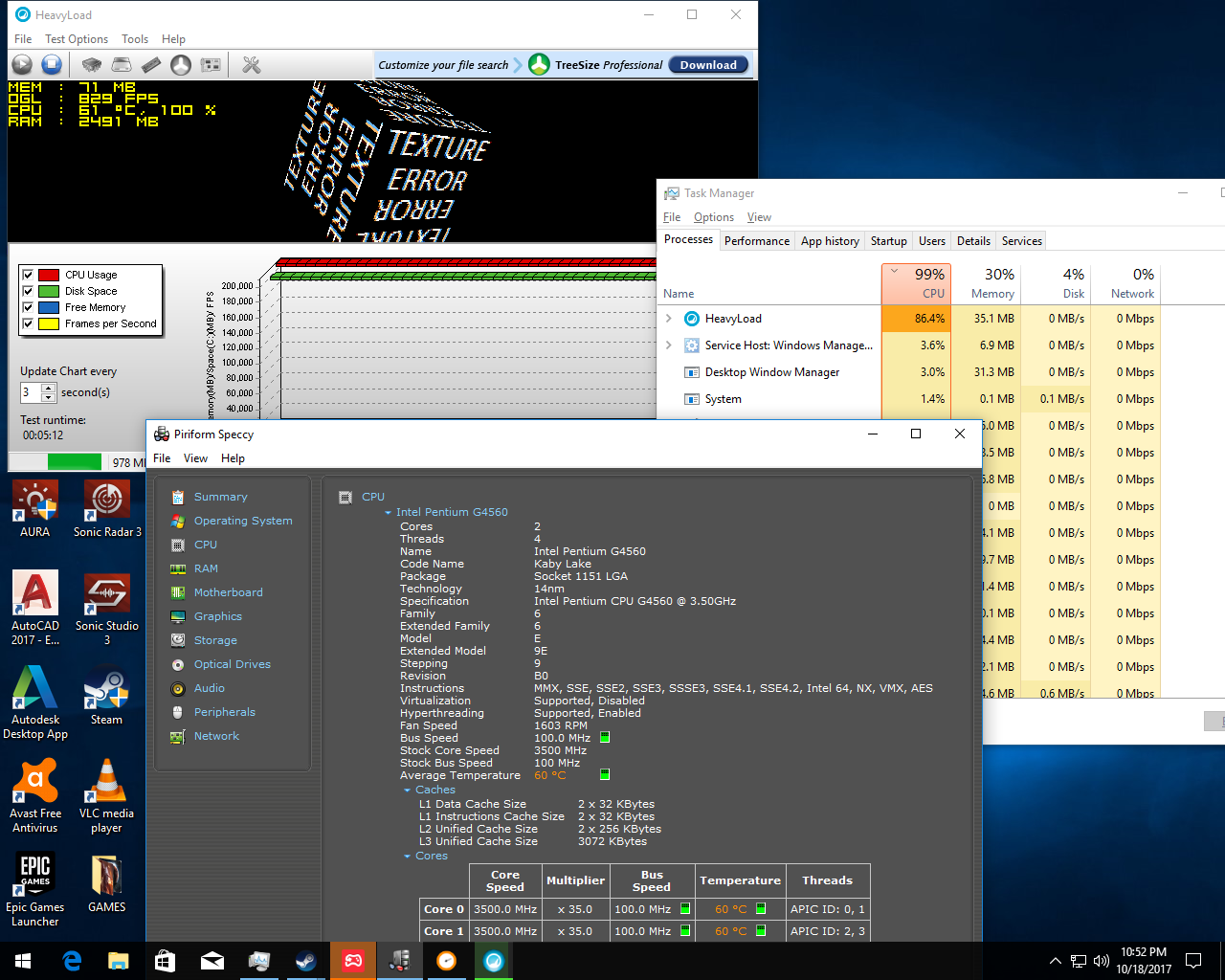The width and height of the screenshot is (1225, 980).
Task: Collapse the Caches section in Speccy
Action: [408, 791]
